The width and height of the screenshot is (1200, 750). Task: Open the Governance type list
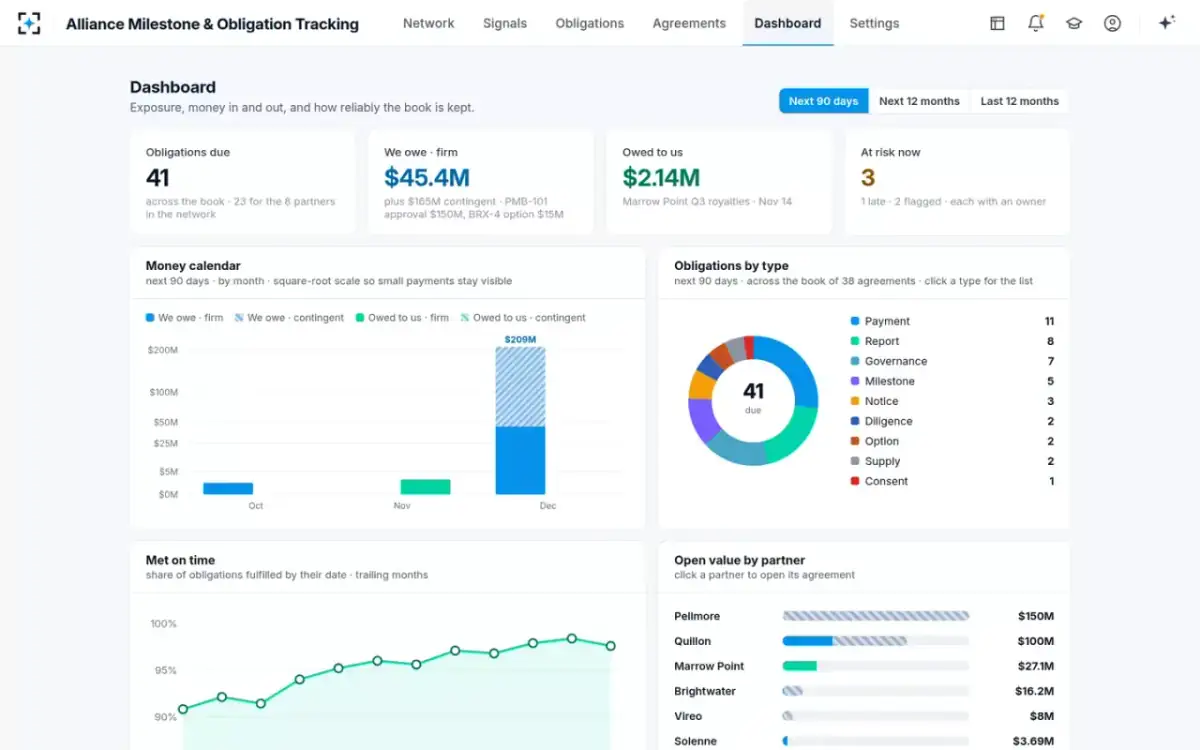pyautogui.click(x=952, y=361)
